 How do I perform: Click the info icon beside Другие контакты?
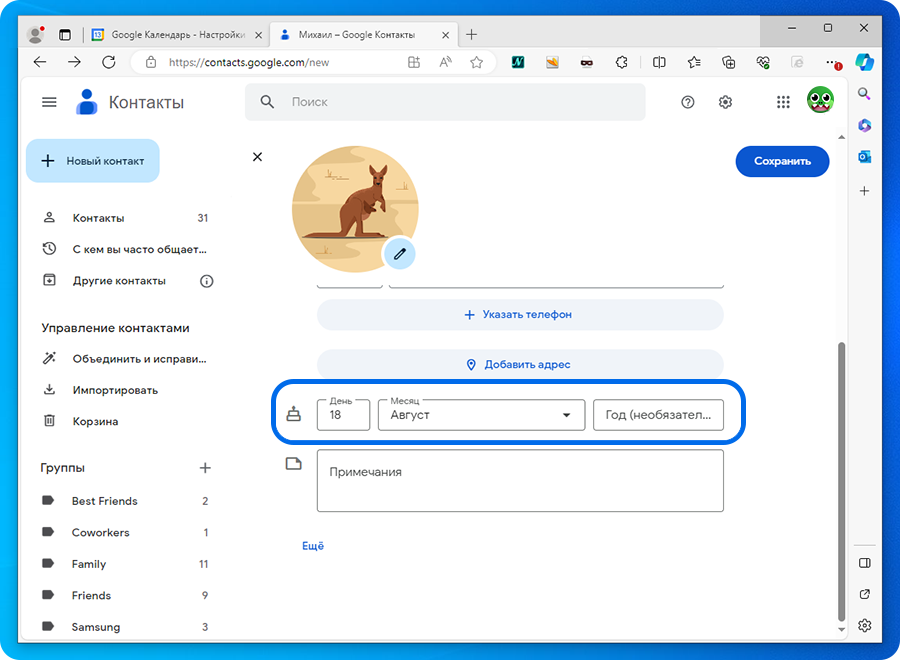click(x=206, y=281)
